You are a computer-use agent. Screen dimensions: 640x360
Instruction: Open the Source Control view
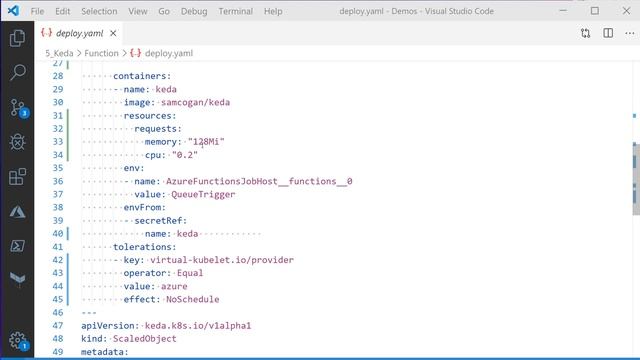pos(18,108)
